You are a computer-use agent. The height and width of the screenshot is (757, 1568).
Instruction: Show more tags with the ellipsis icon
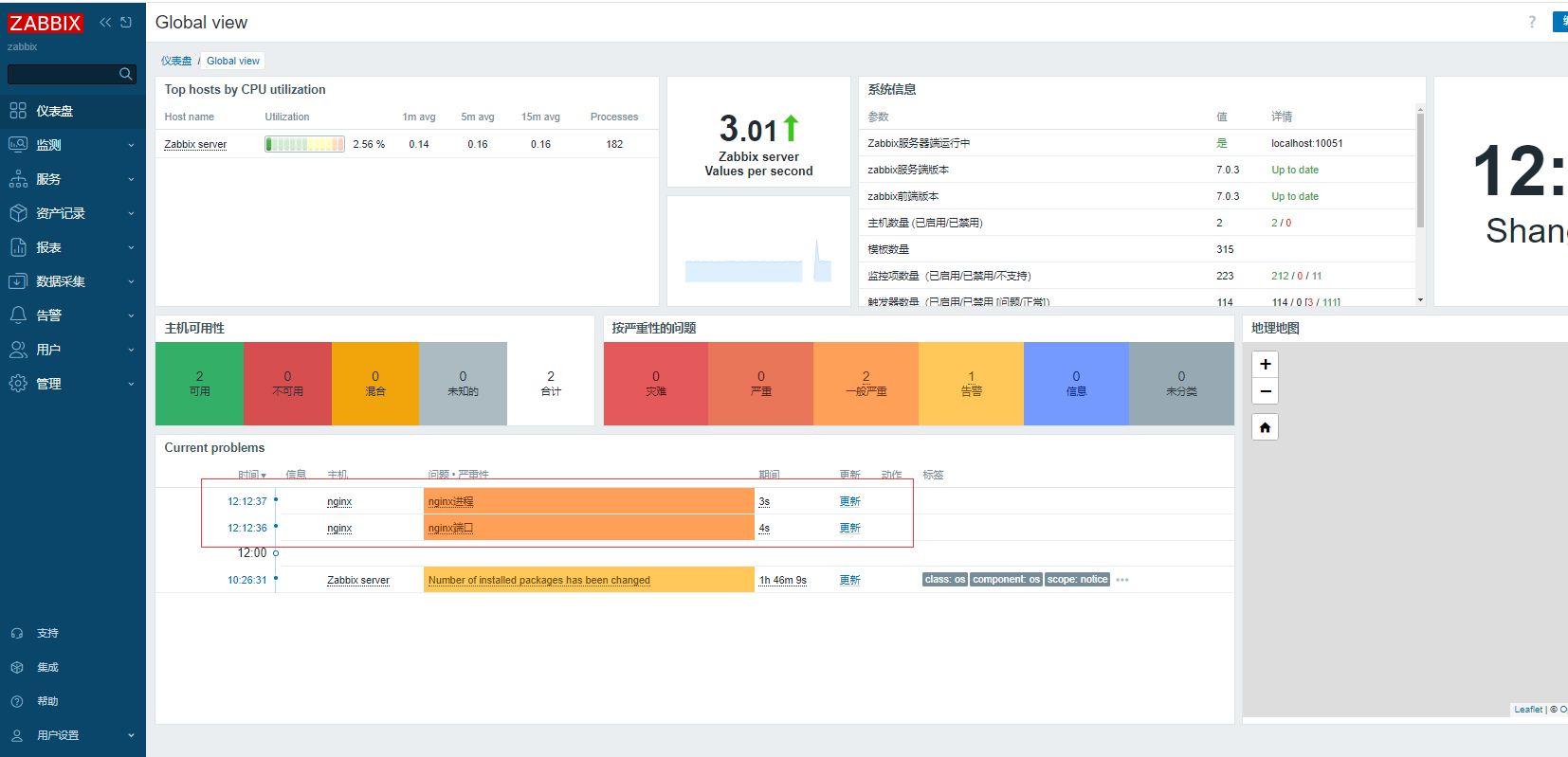[x=1122, y=580]
